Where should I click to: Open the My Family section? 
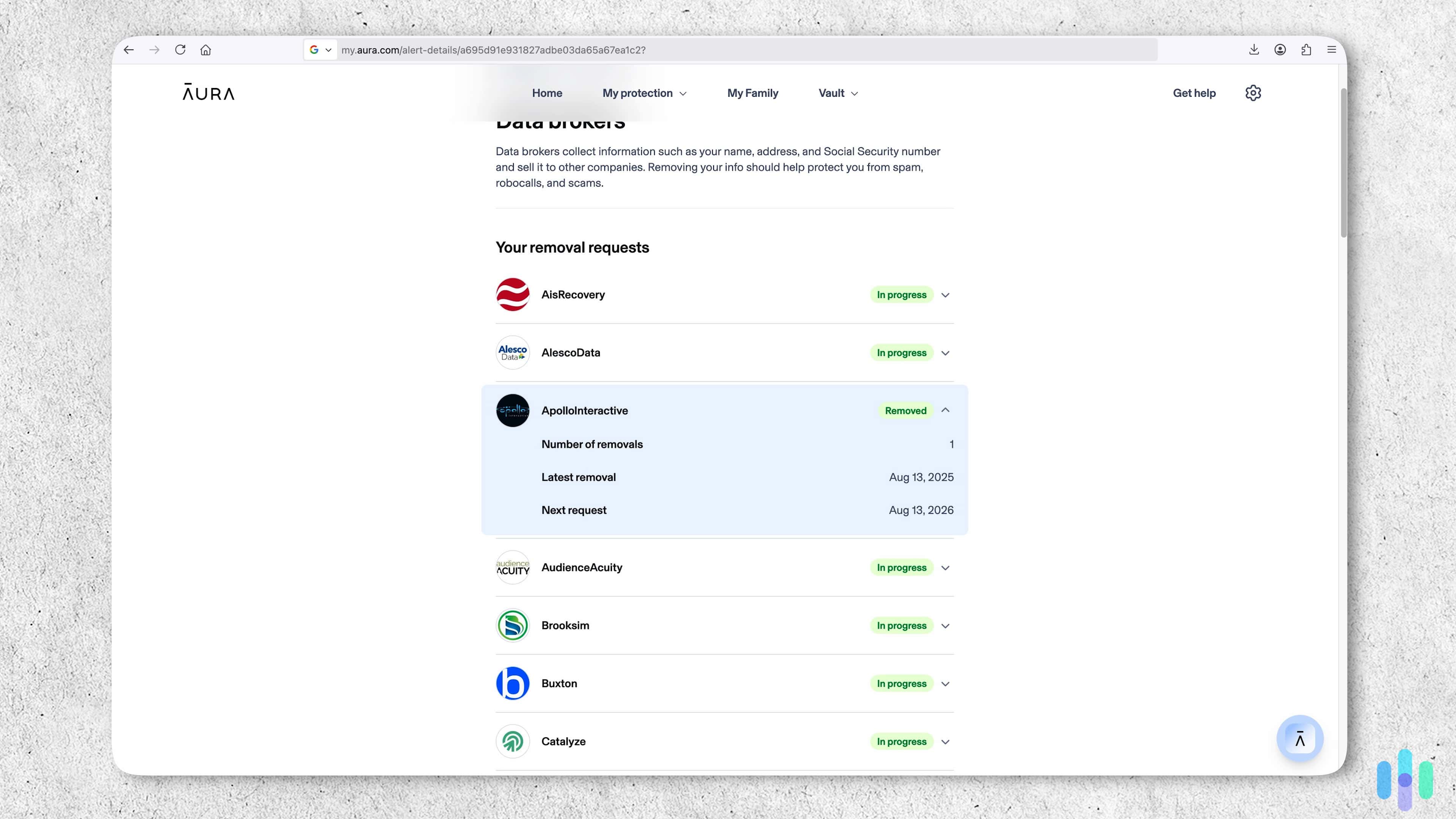click(x=752, y=93)
